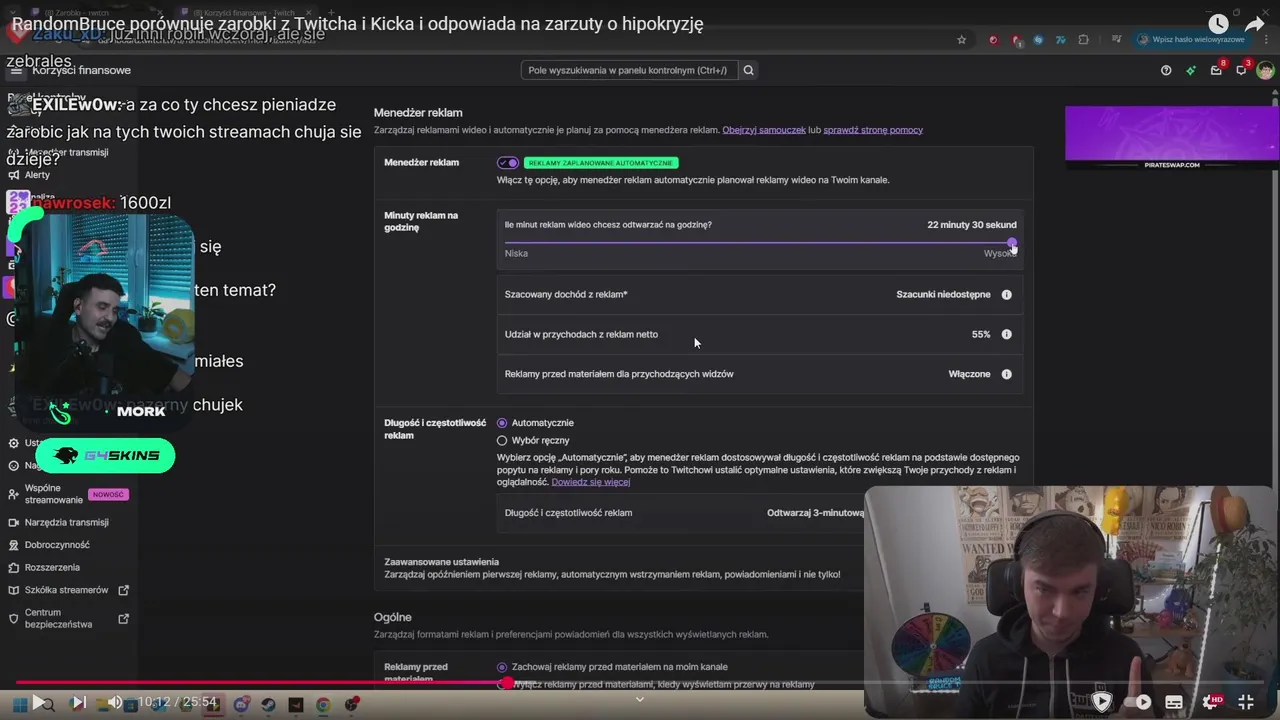This screenshot has width=1280, height=720.
Task: Open the browser Extensions puzzle icon
Action: pyautogui.click(x=1083, y=40)
